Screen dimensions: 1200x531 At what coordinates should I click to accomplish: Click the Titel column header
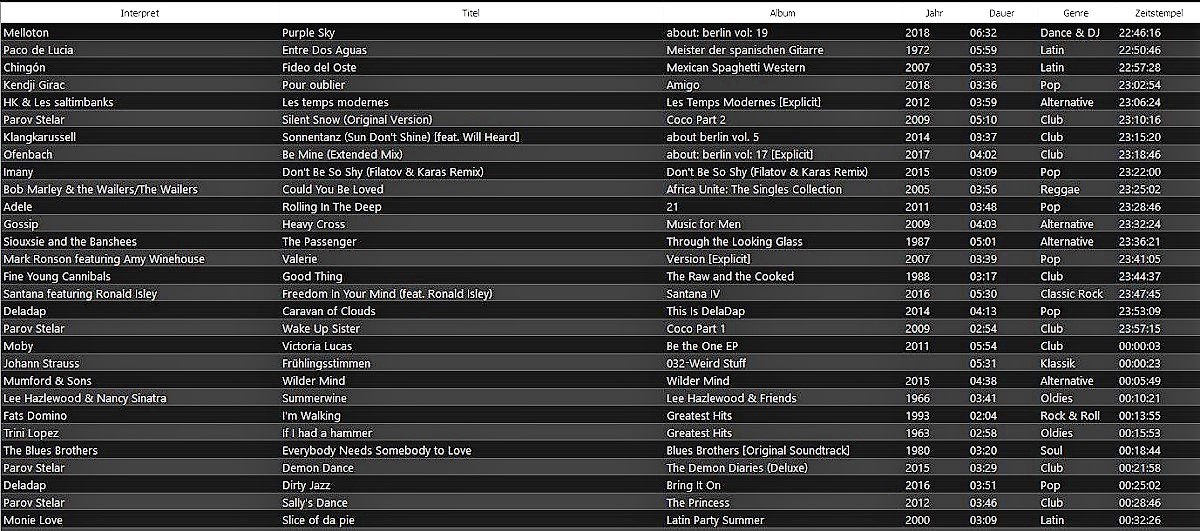(470, 14)
